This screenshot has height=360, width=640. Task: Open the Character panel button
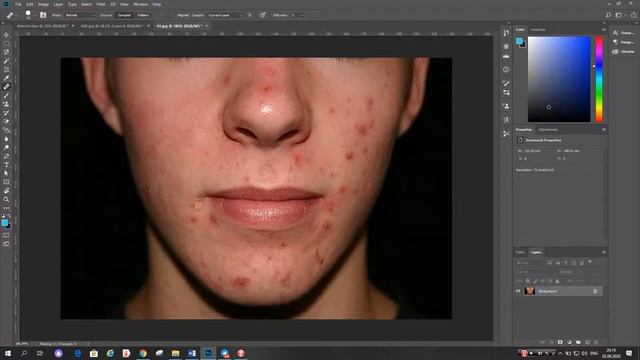(624, 33)
